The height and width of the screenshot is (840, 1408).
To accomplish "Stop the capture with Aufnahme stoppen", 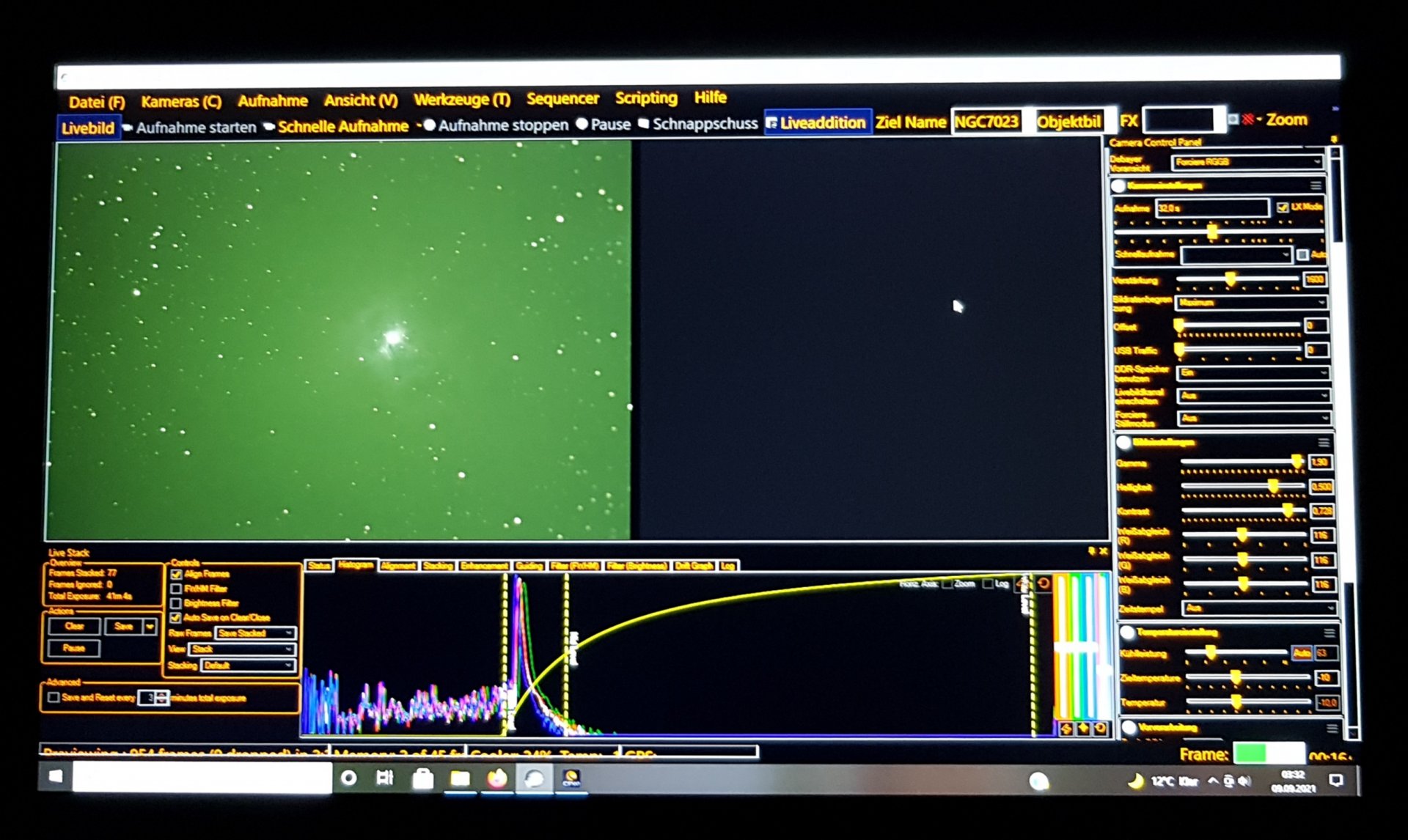I will [496, 125].
